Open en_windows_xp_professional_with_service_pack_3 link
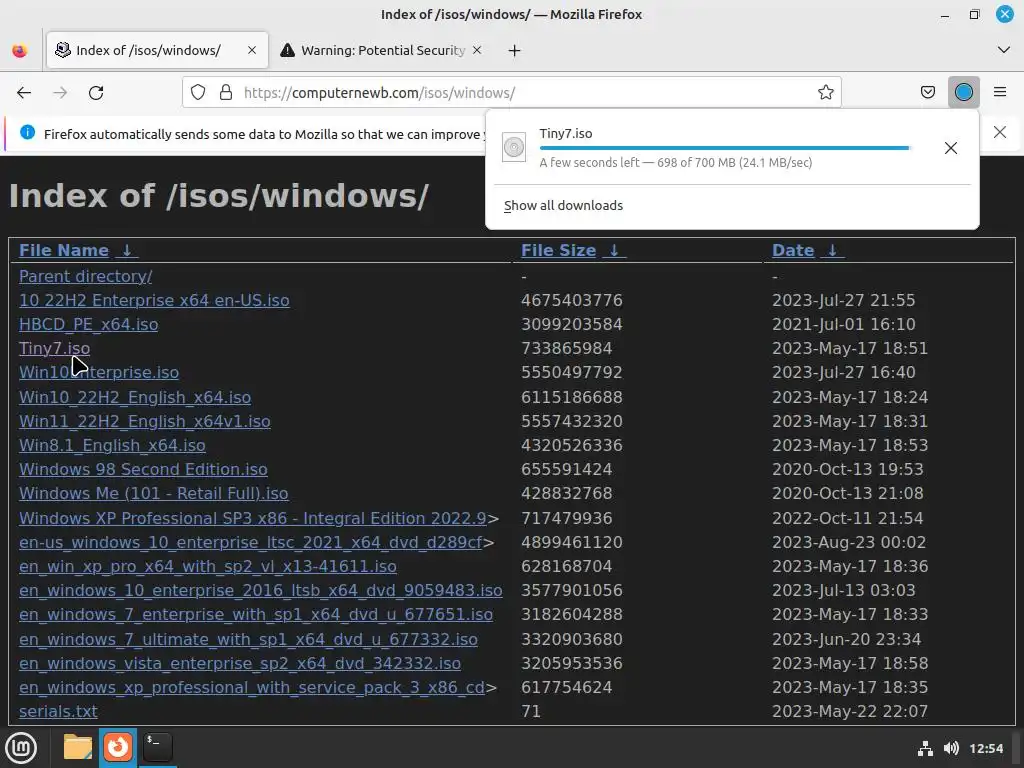Image resolution: width=1024 pixels, height=768 pixels. (x=252, y=688)
